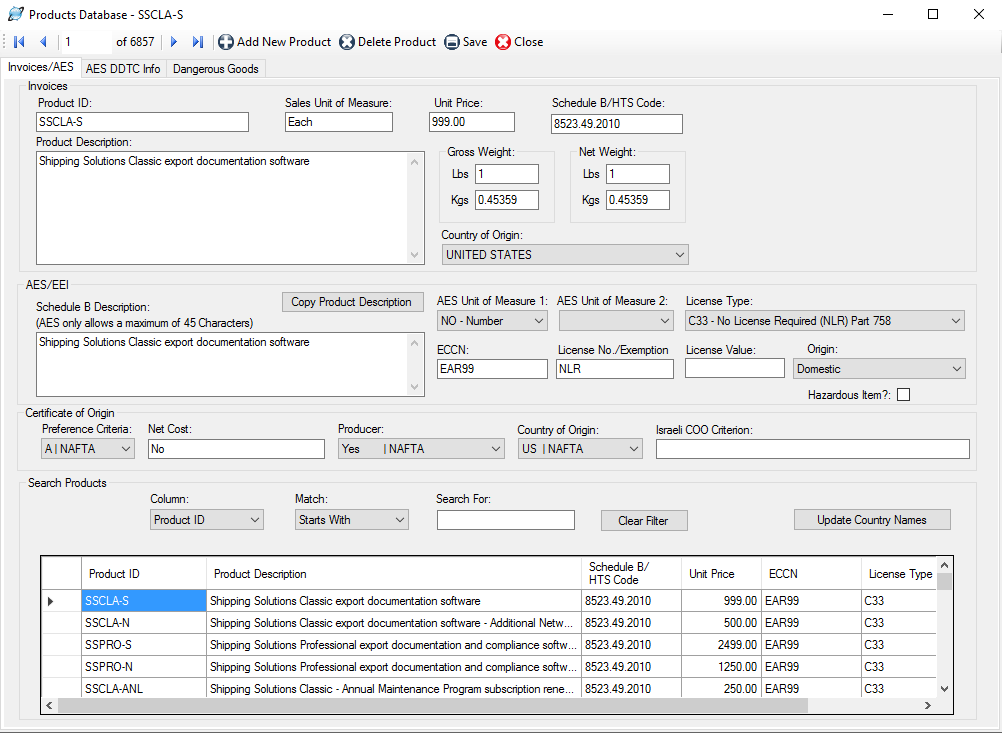Viewport: 1002px width, 733px height.
Task: Click Copy Product Description button
Action: point(352,302)
